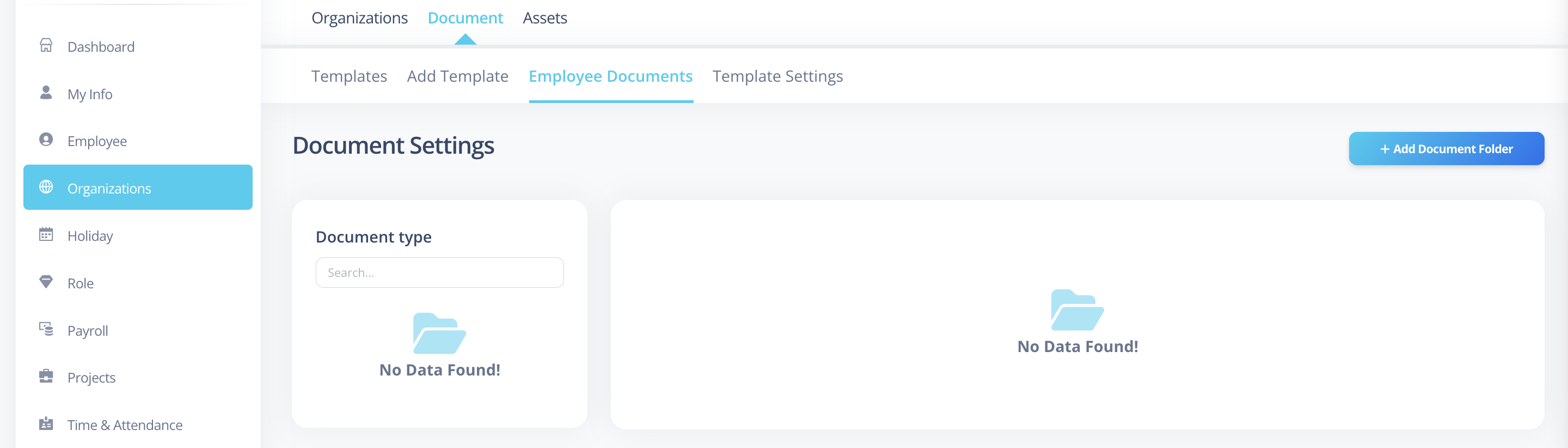This screenshot has height=448, width=1568.
Task: Select Organizations in the sidebar
Action: tap(138, 187)
